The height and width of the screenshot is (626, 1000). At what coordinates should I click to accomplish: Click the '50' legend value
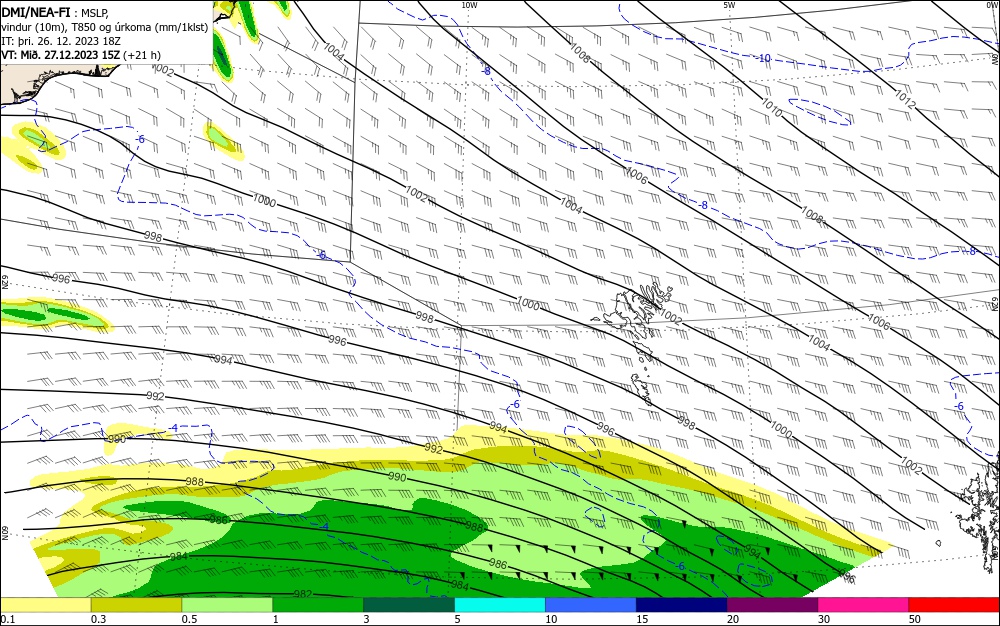point(915,619)
